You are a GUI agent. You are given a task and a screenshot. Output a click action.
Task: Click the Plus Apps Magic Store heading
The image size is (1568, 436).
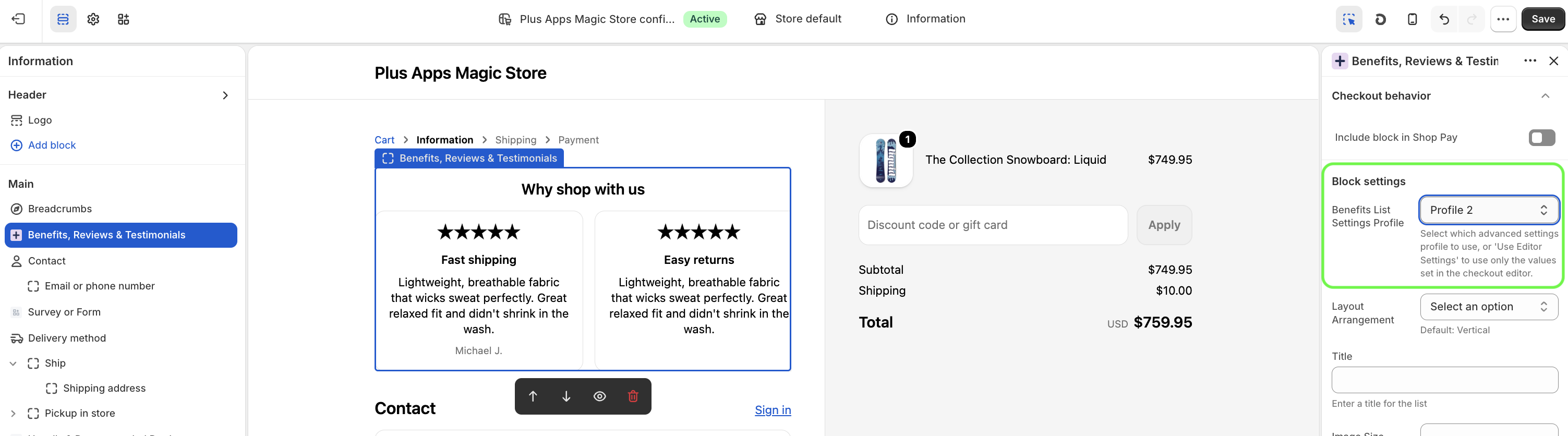click(x=460, y=73)
